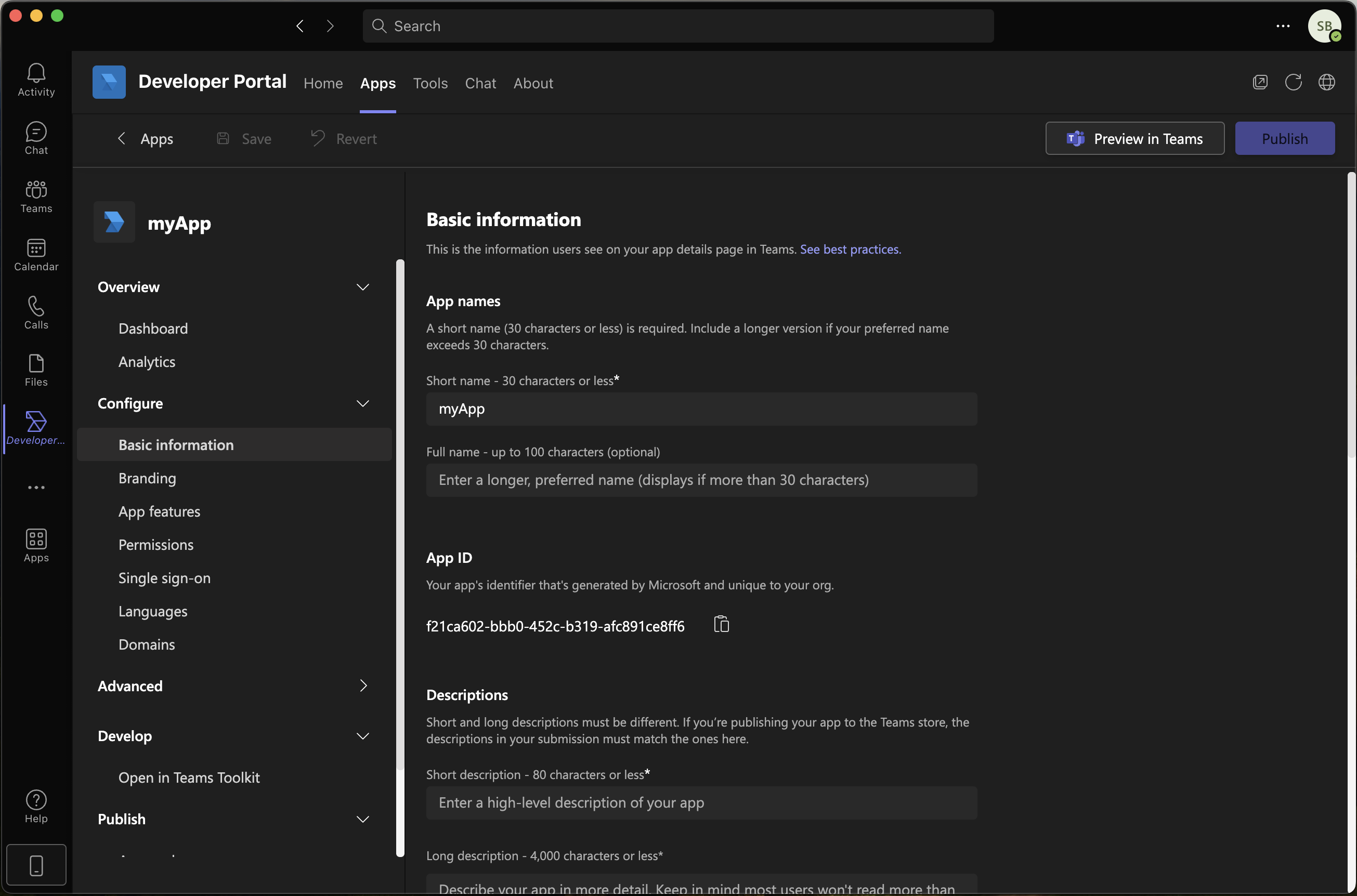Expand the Advanced section
The width and height of the screenshot is (1357, 896).
[x=362, y=686]
